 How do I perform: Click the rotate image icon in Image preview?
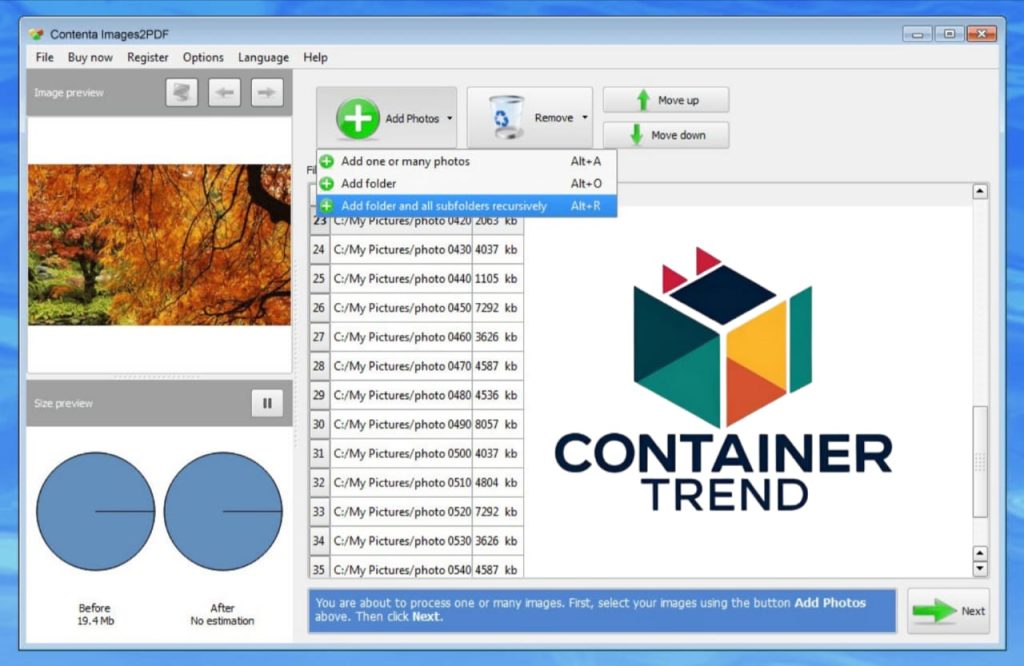182,92
